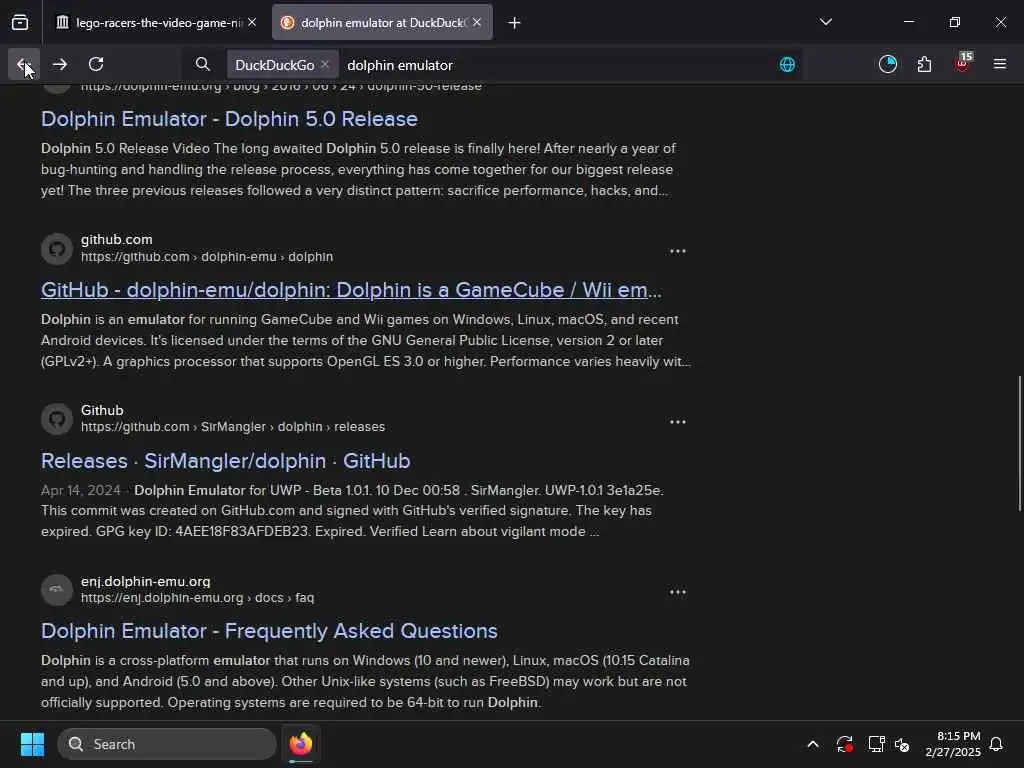Click the Forward navigation arrow
Image resolution: width=1024 pixels, height=768 pixels.
click(60, 64)
